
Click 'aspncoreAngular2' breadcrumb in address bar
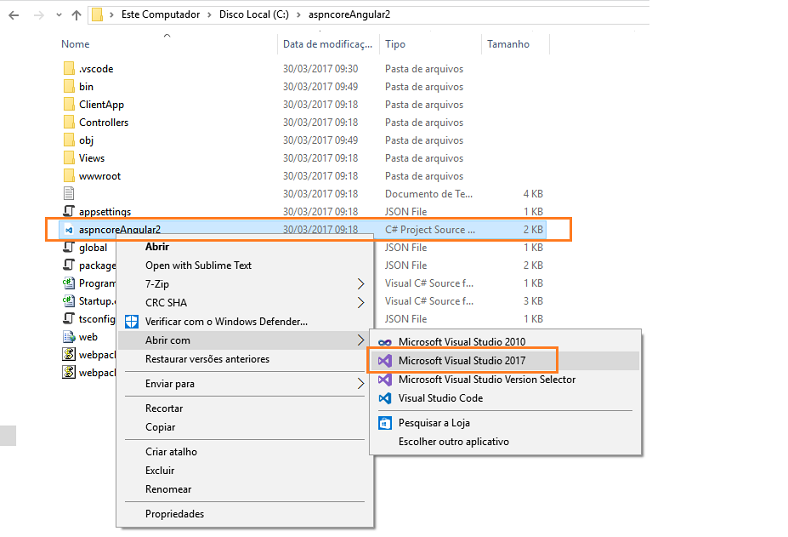pos(349,15)
